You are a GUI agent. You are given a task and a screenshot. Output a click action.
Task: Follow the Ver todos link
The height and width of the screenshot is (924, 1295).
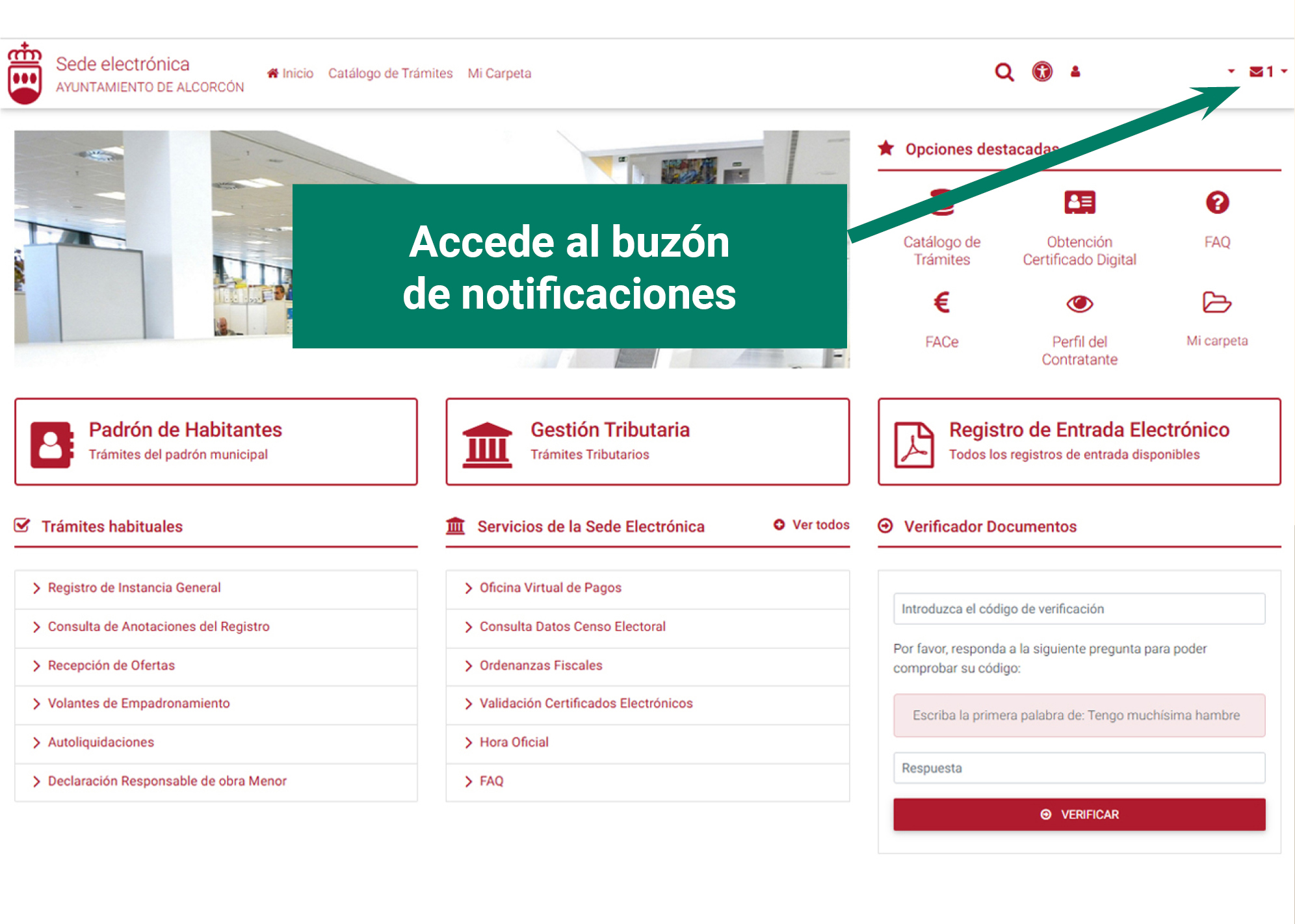coord(812,525)
